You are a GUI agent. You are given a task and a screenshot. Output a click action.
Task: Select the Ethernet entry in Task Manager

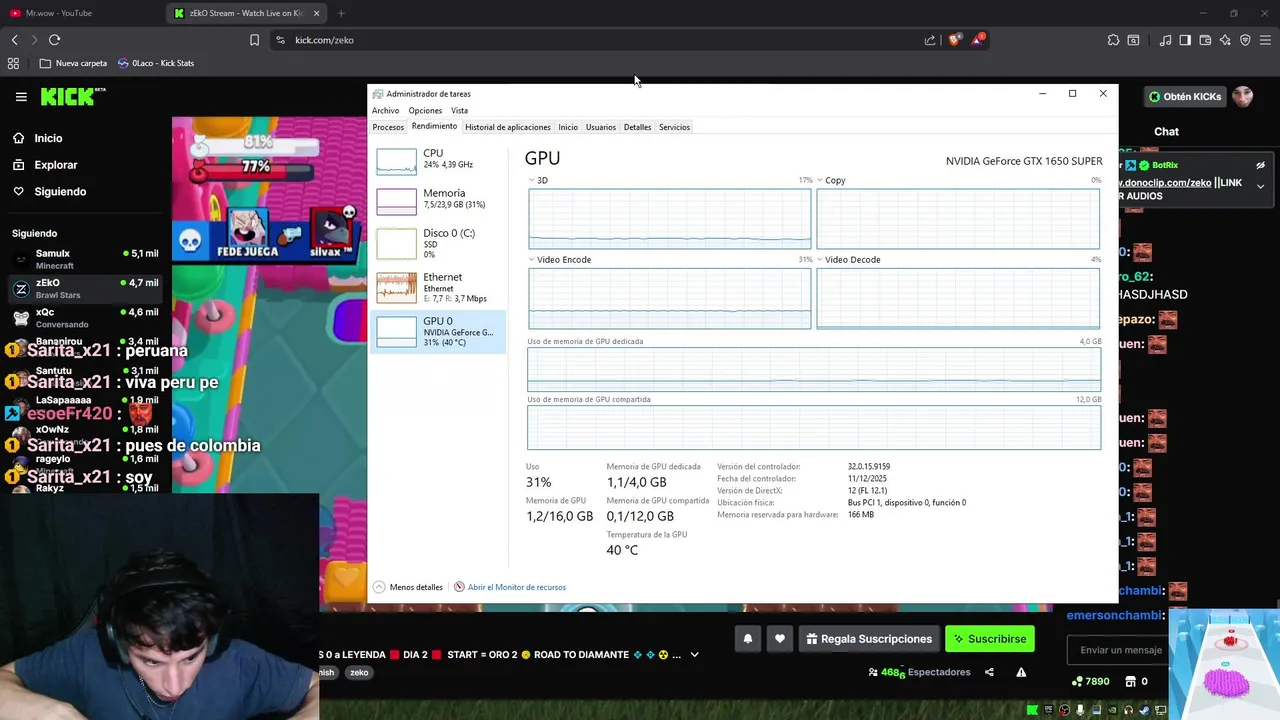click(438, 287)
